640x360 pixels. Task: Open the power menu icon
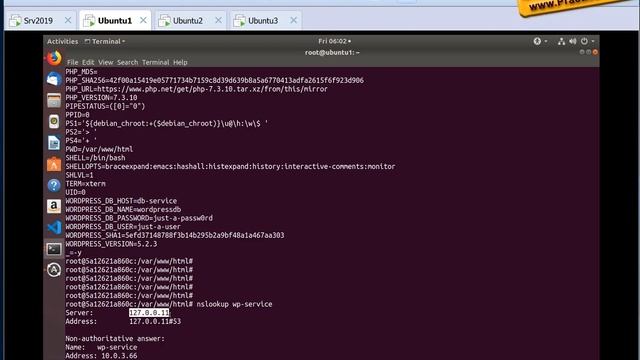584,41
